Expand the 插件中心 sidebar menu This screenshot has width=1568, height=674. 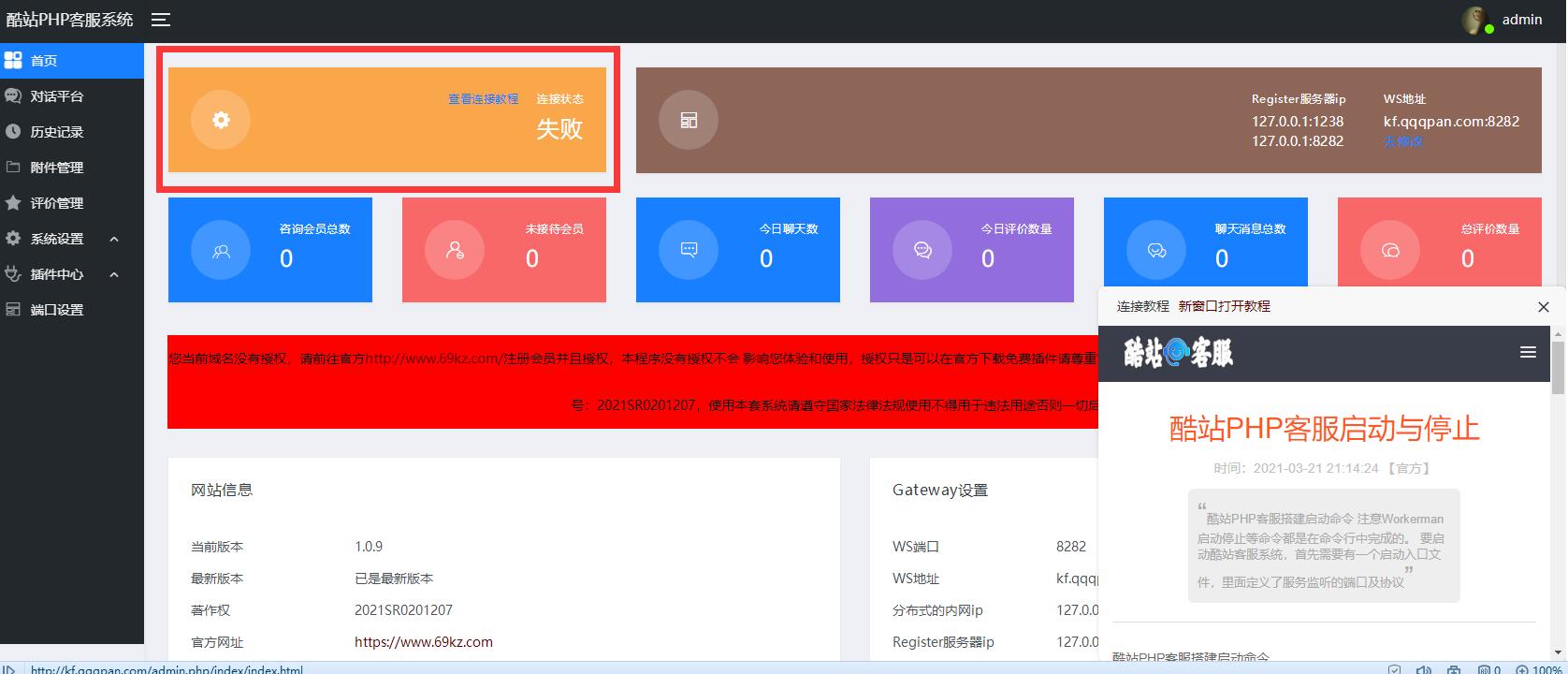pyautogui.click(x=57, y=274)
